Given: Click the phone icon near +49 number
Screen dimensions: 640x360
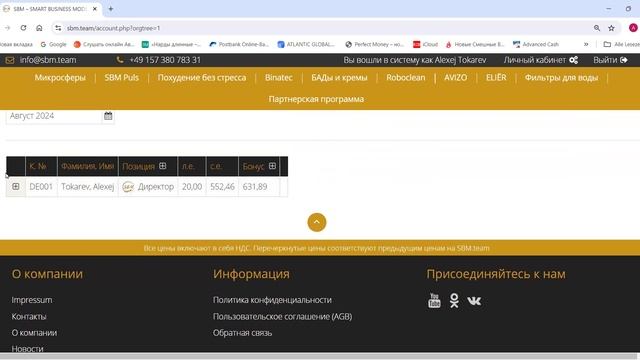Looking at the screenshot, I should [x=120, y=60].
